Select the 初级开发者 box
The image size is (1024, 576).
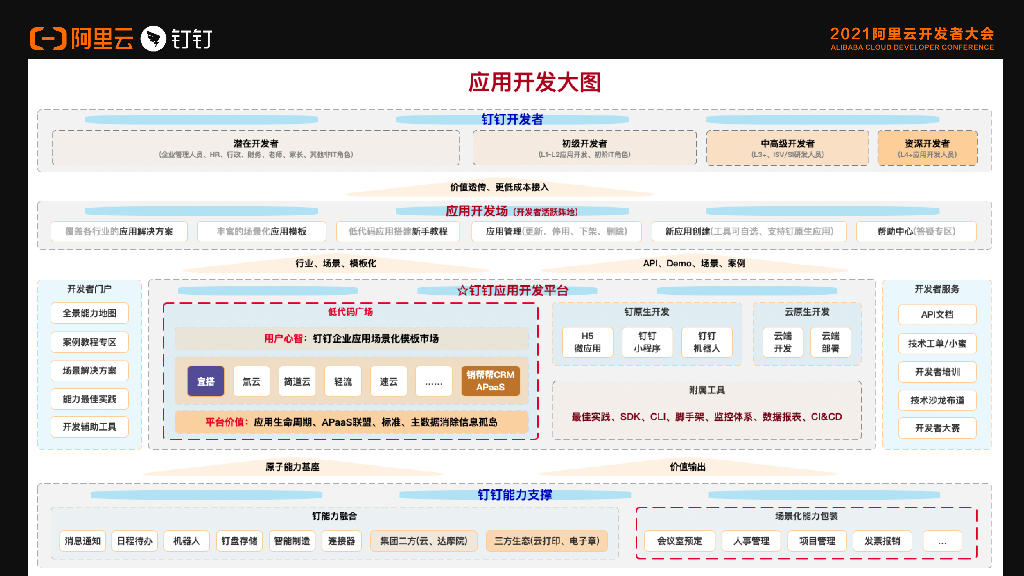584,148
